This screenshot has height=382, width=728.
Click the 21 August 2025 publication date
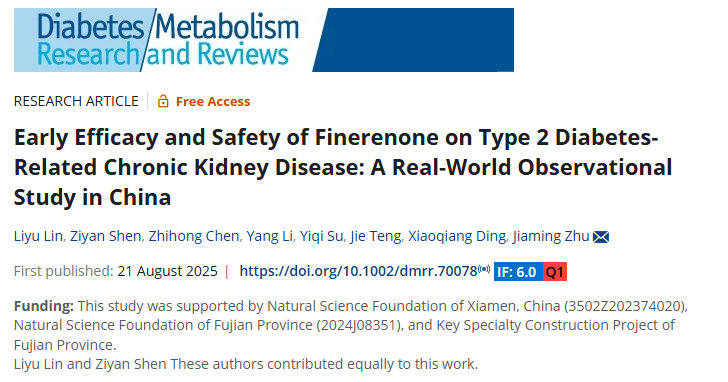point(167,271)
